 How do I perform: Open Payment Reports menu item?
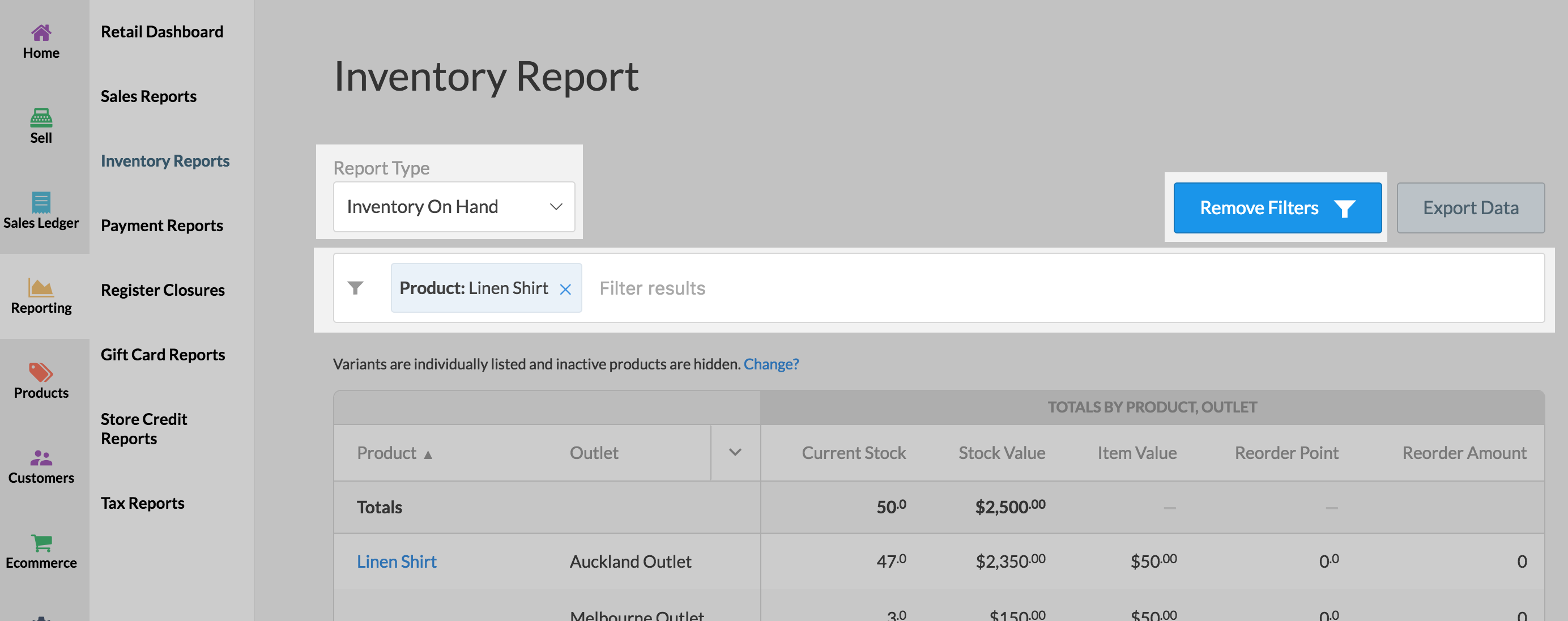click(x=161, y=226)
